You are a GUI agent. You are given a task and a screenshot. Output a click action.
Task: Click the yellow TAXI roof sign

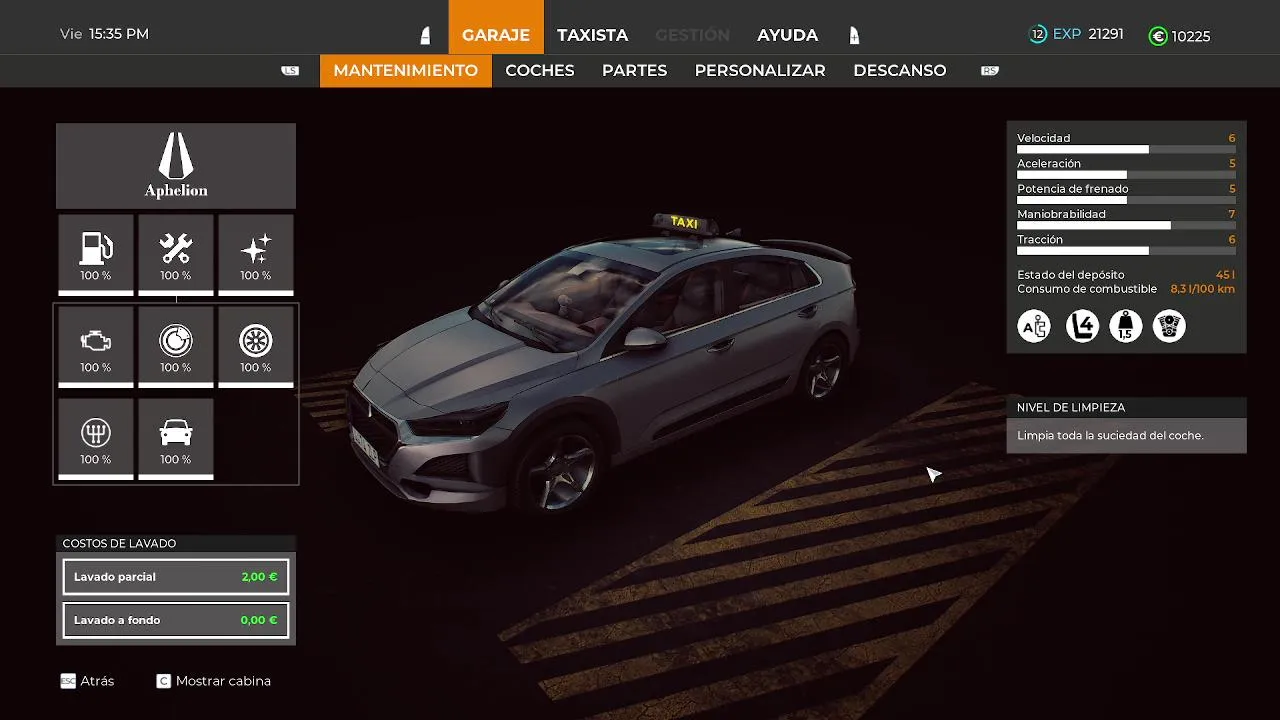click(x=685, y=223)
